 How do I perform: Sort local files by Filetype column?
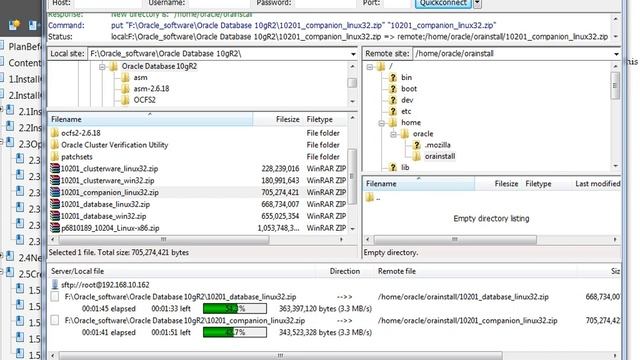(325, 119)
